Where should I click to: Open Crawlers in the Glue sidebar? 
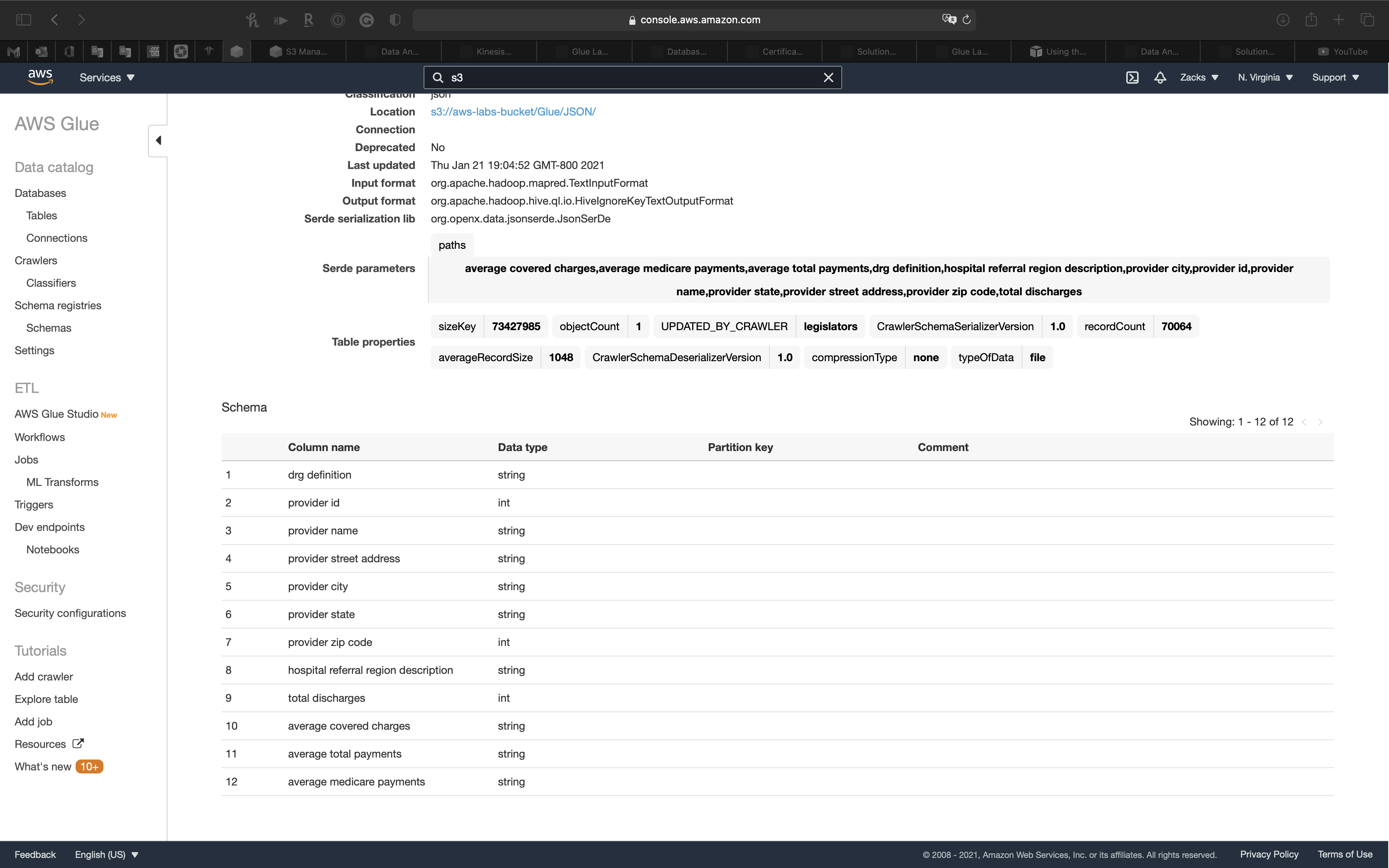click(36, 261)
